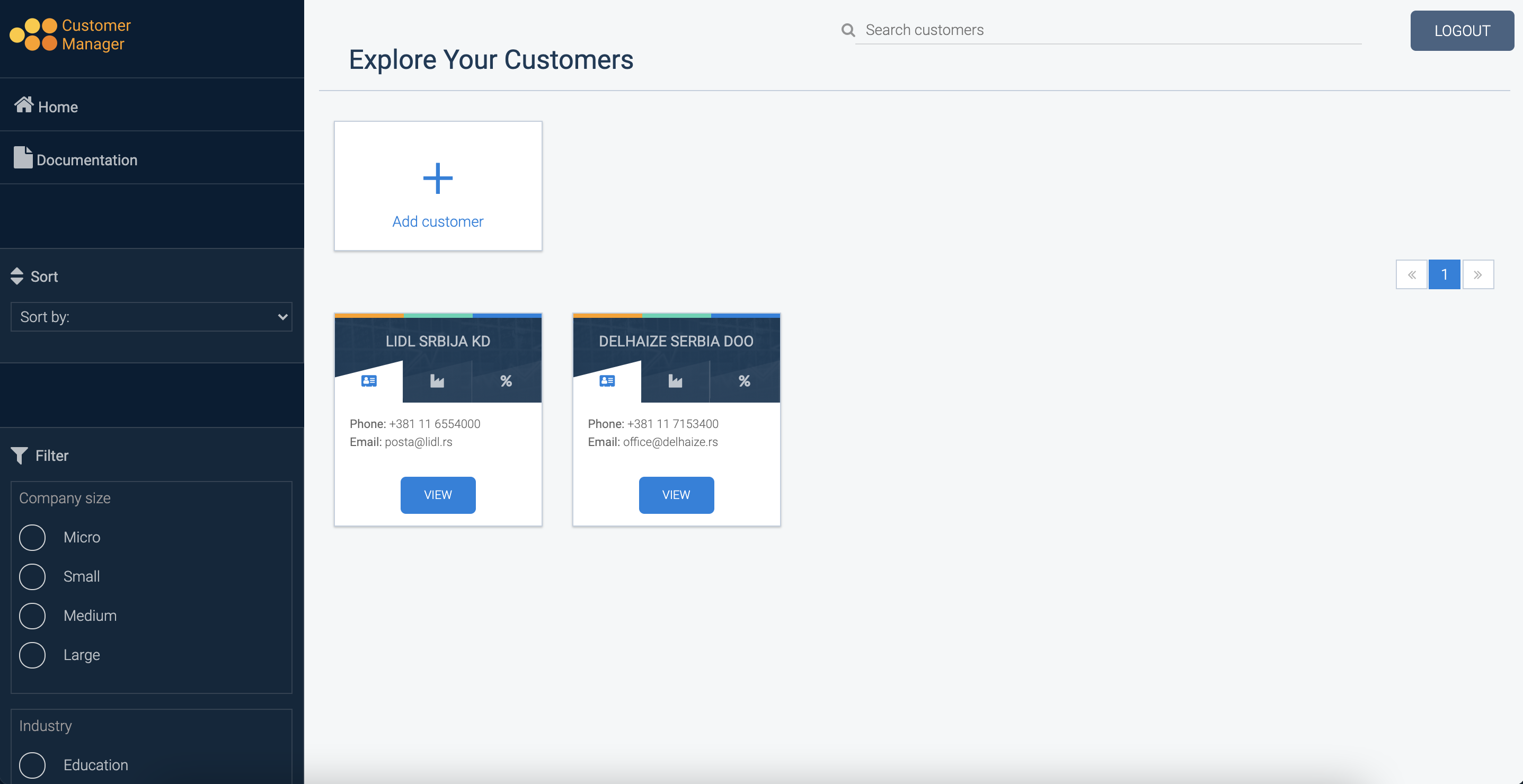Open Documentation in the sidebar
Screen dimensions: 1523x784
click(86, 159)
